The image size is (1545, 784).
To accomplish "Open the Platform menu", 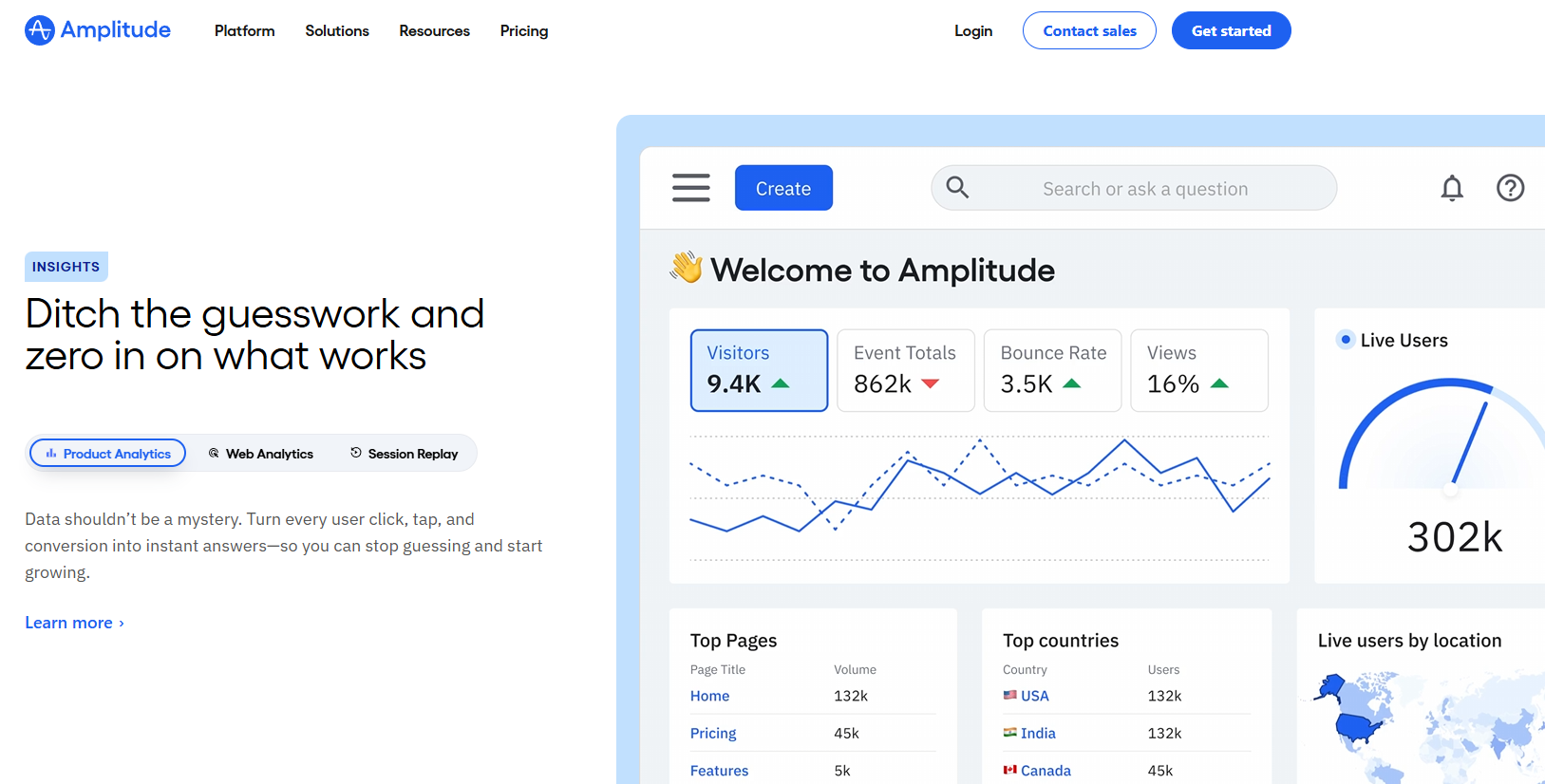I will (x=245, y=30).
